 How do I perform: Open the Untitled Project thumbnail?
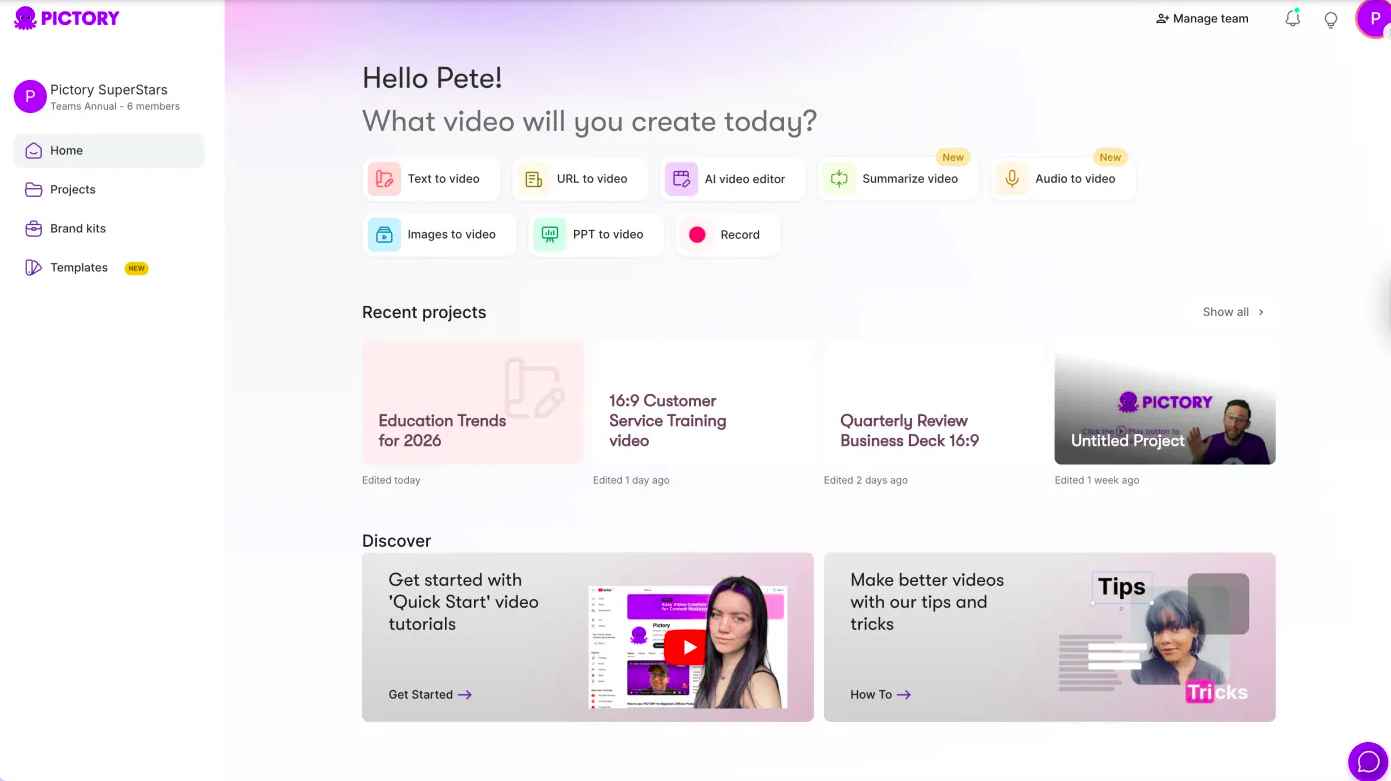pyautogui.click(x=1165, y=404)
